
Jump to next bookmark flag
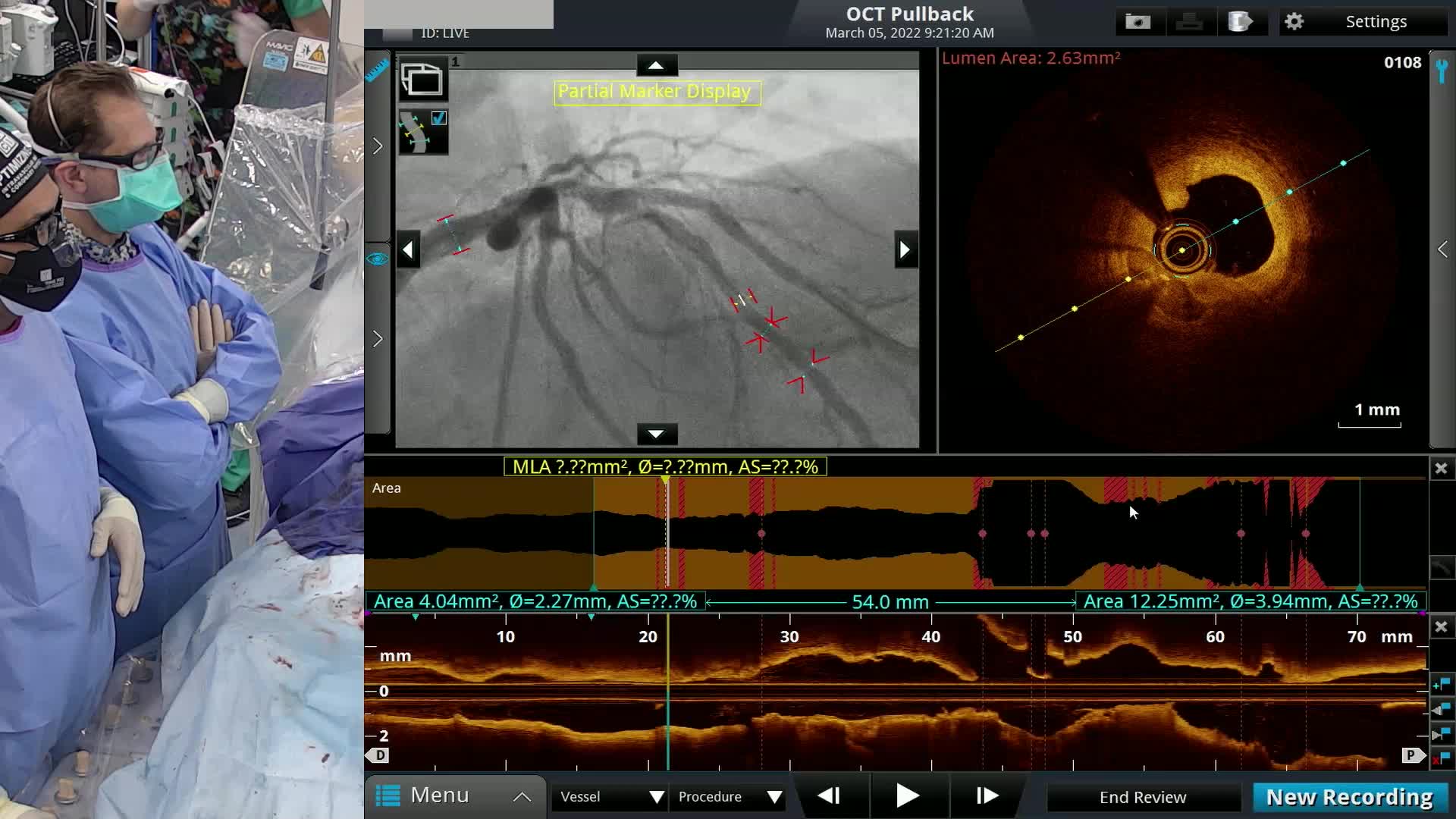click(x=1442, y=734)
